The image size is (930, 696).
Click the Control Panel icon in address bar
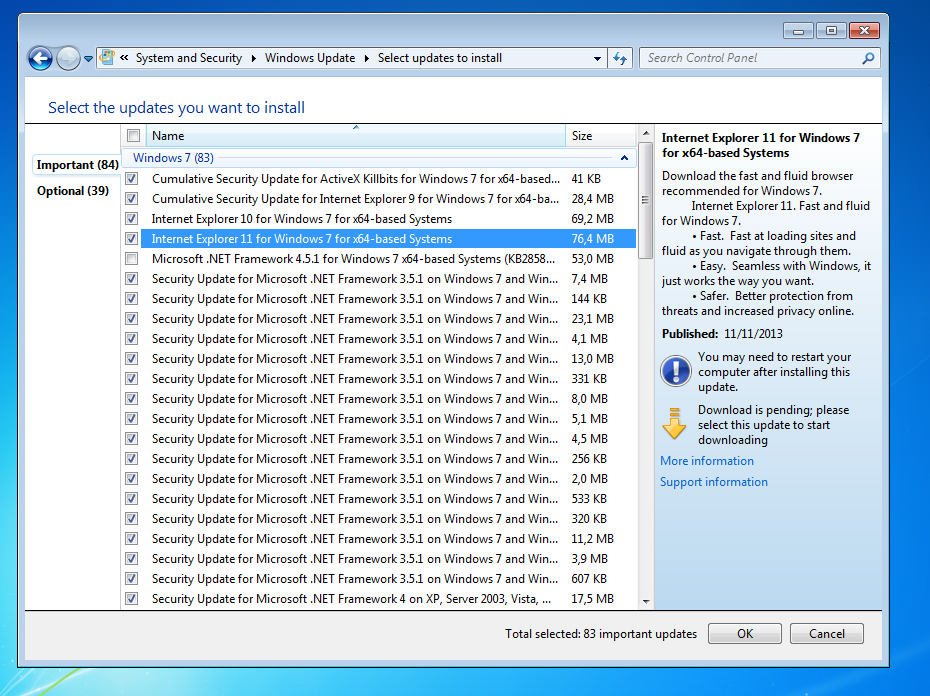coord(107,58)
